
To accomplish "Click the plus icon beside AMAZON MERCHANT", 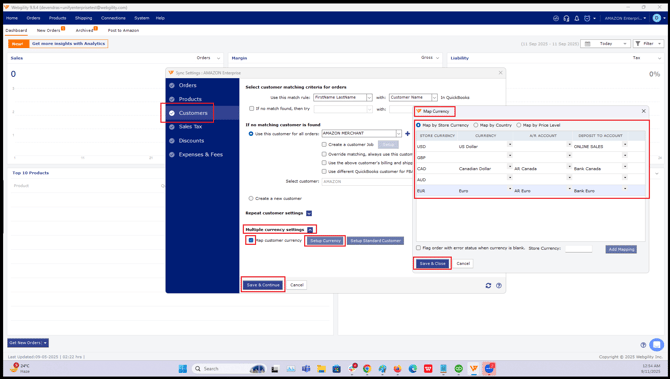I will click(407, 133).
